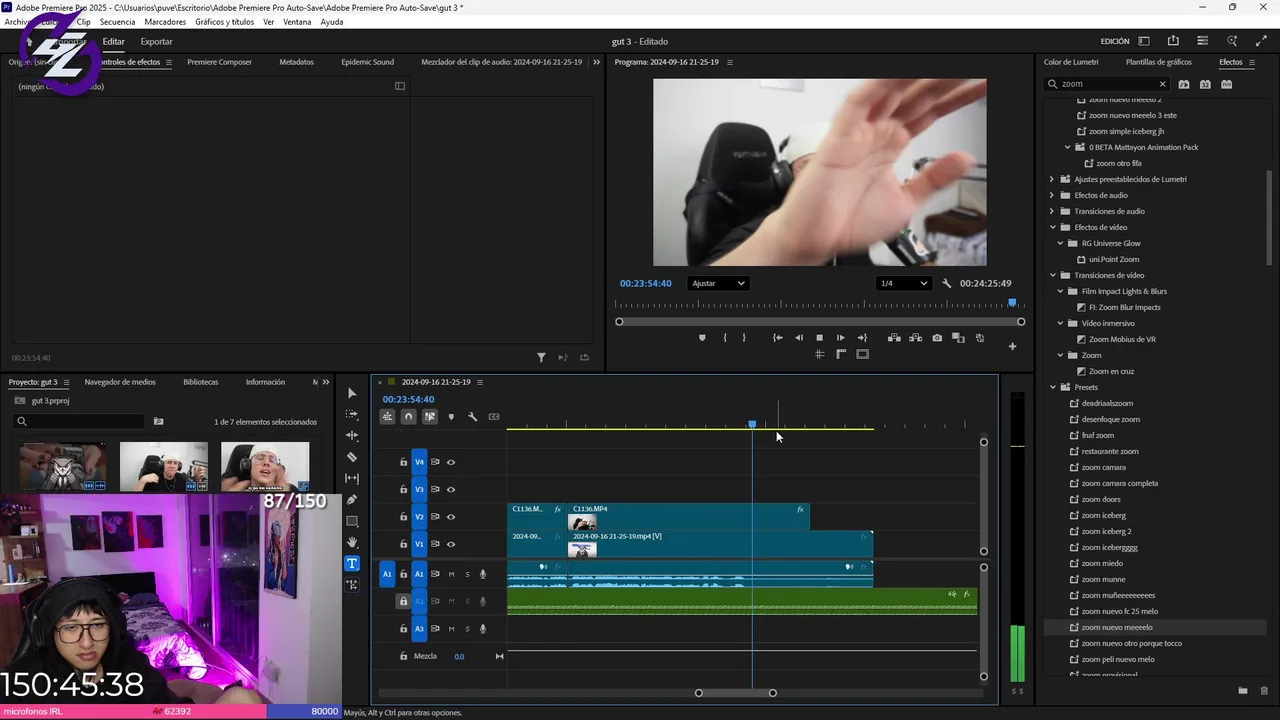The image size is (1280, 720).
Task: Collapse the Presets folder
Action: pos(1052,387)
